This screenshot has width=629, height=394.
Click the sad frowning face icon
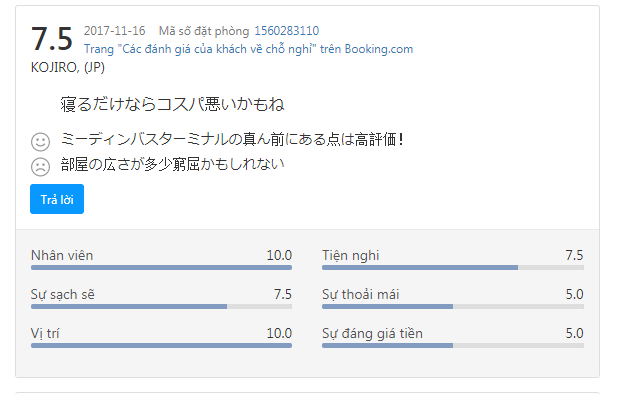(41, 167)
